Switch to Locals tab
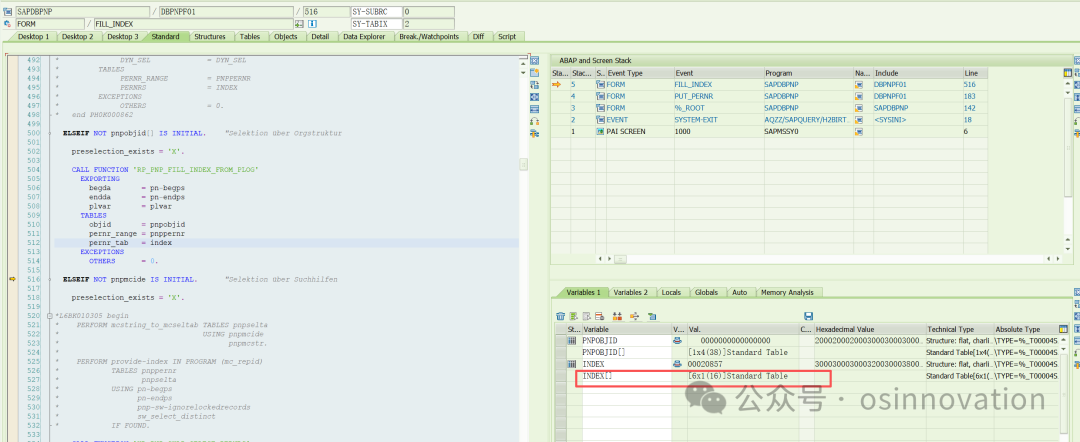This screenshot has height=442, width=1080. pyautogui.click(x=671, y=293)
